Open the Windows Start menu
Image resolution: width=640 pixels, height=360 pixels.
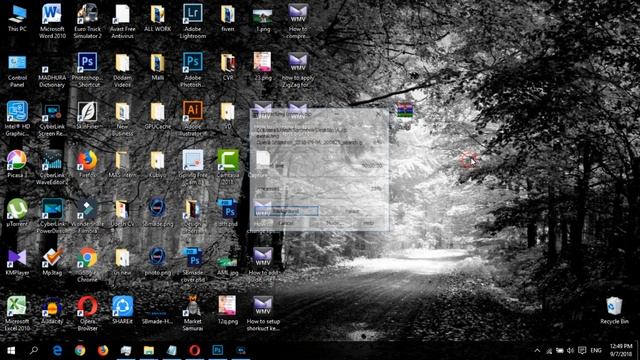[11, 351]
